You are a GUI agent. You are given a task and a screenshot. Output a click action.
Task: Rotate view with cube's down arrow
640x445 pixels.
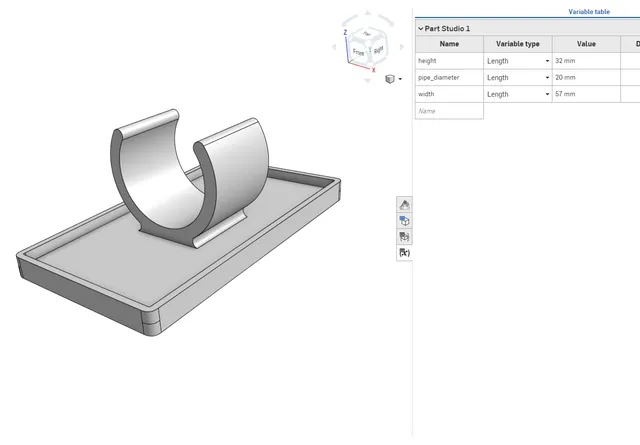tap(367, 80)
